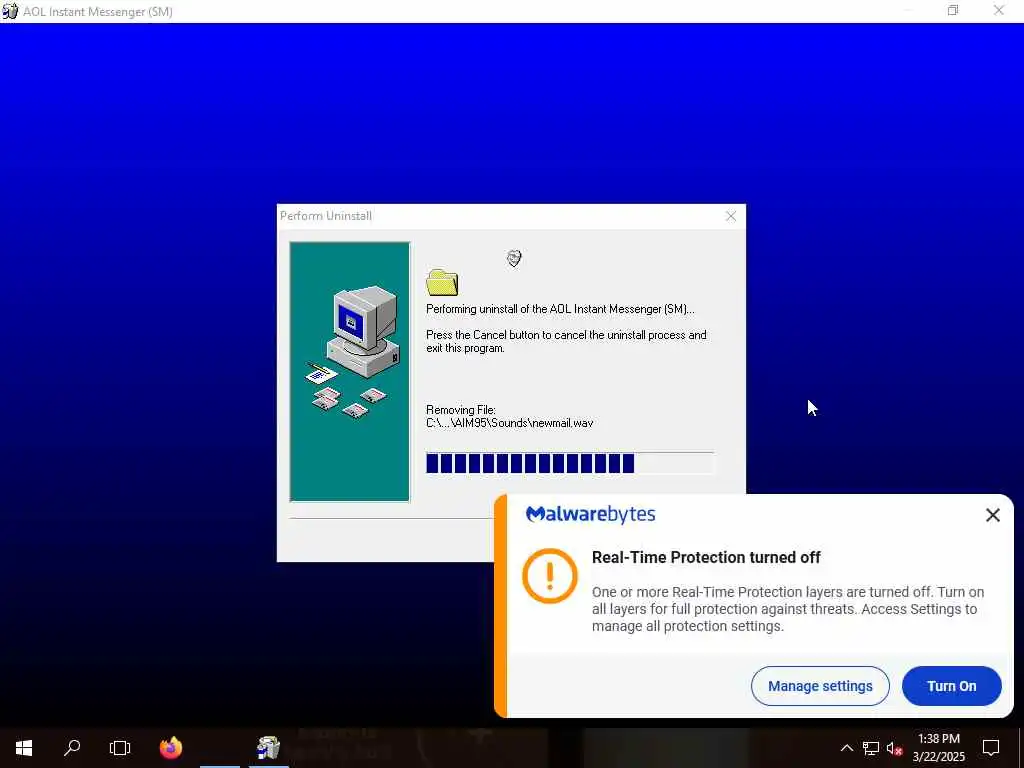Click 'Performing uninstall of the AOL Instant Messenger' text
Image resolution: width=1024 pixels, height=768 pixels.
click(x=560, y=309)
